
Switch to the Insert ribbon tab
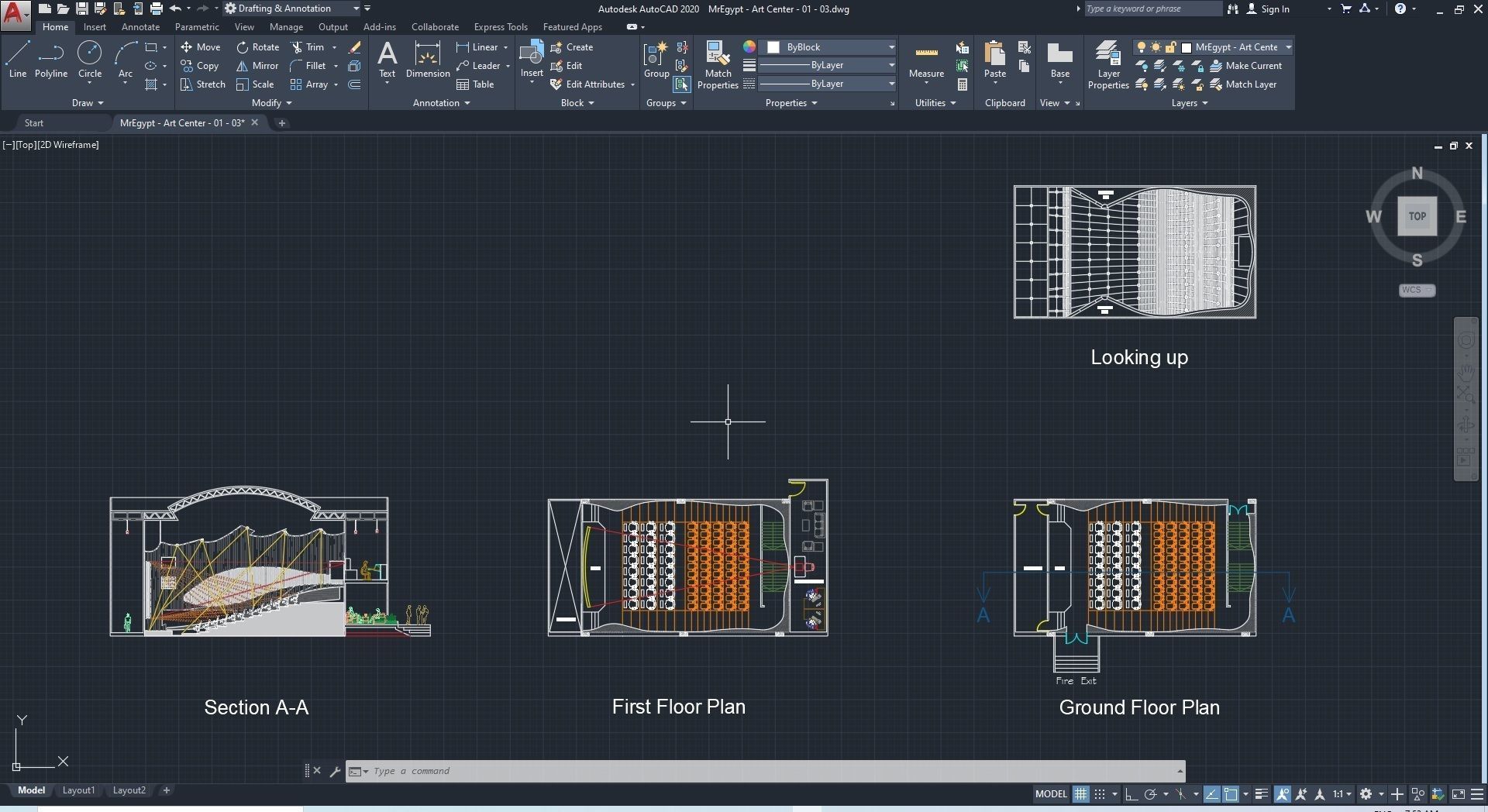[x=95, y=27]
